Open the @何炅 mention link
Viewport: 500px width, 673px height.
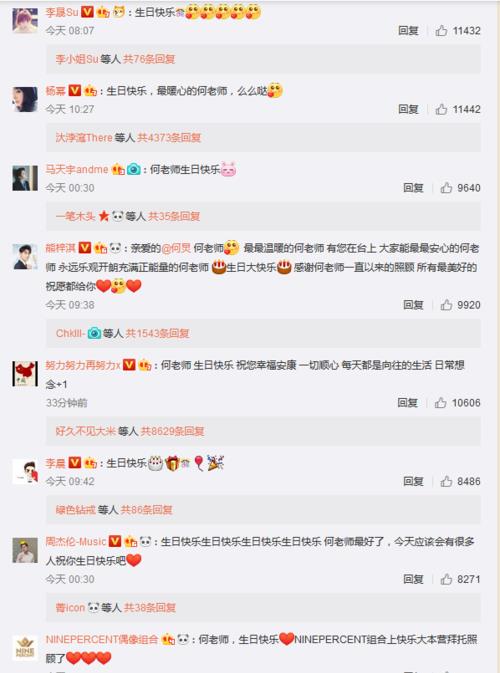pos(176,248)
